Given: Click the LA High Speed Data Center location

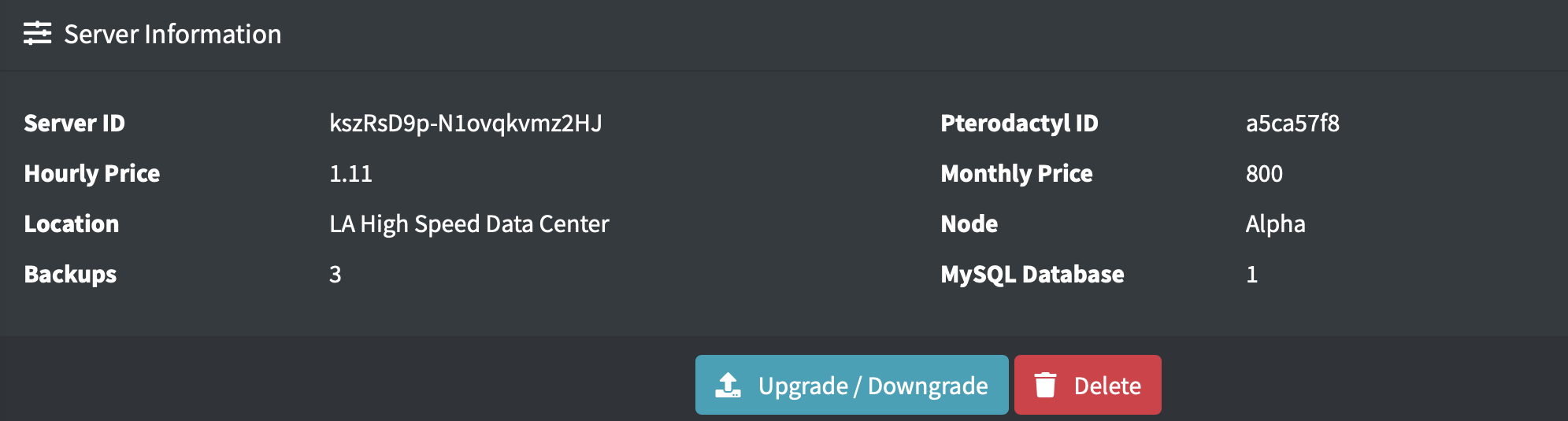Looking at the screenshot, I should (x=469, y=224).
